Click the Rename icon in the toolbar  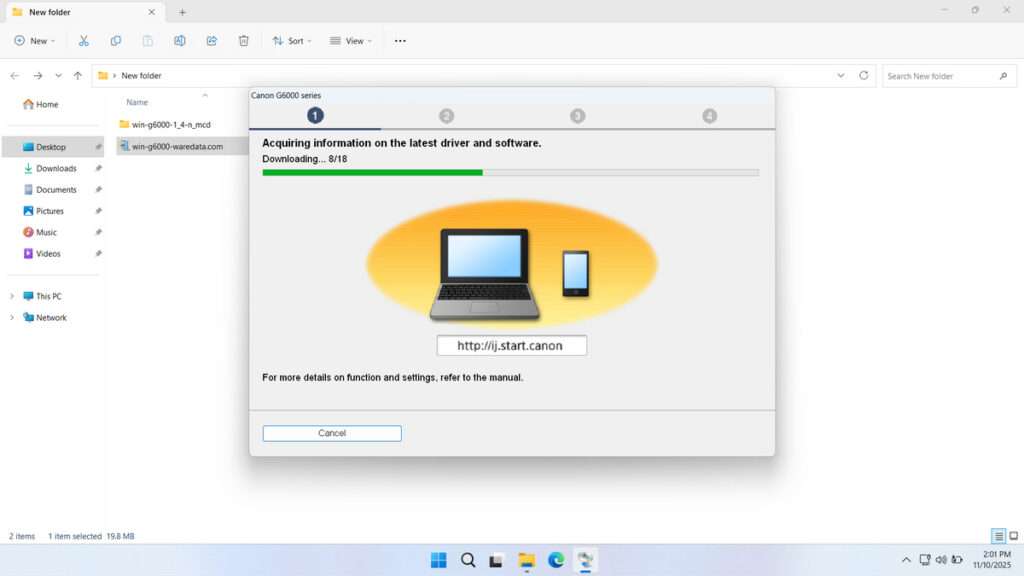(180, 40)
